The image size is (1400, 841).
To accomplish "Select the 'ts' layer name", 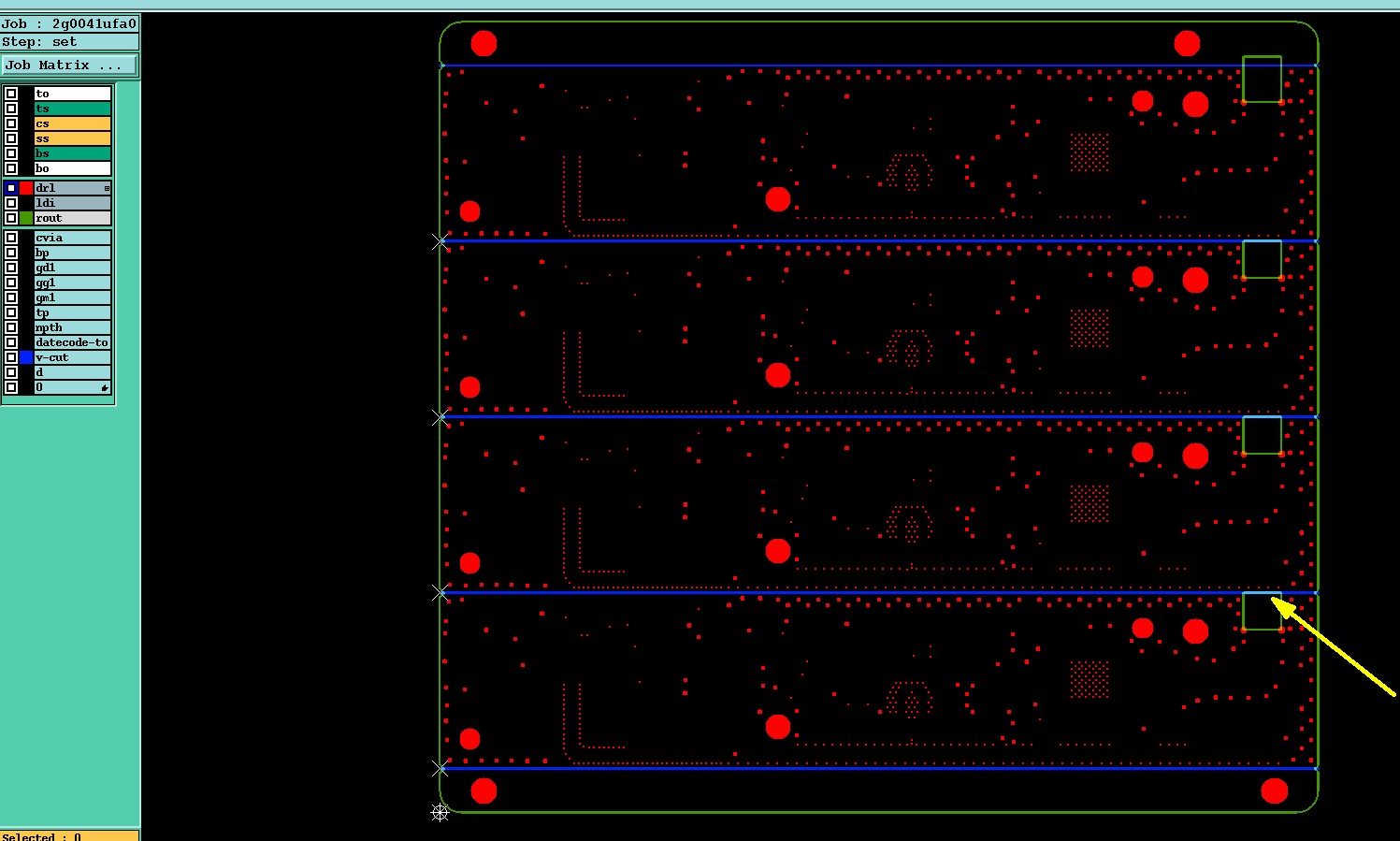I will pos(73,109).
